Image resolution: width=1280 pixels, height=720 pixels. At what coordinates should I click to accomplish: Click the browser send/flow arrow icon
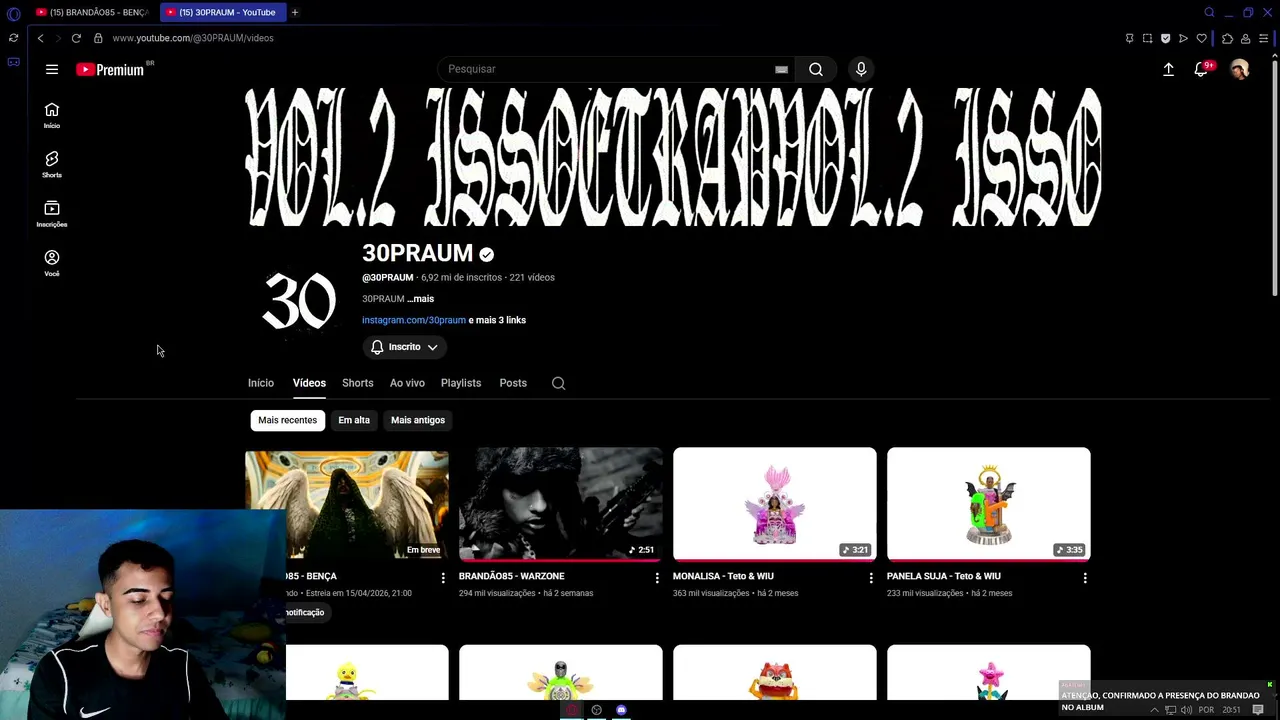pyautogui.click(x=1183, y=39)
